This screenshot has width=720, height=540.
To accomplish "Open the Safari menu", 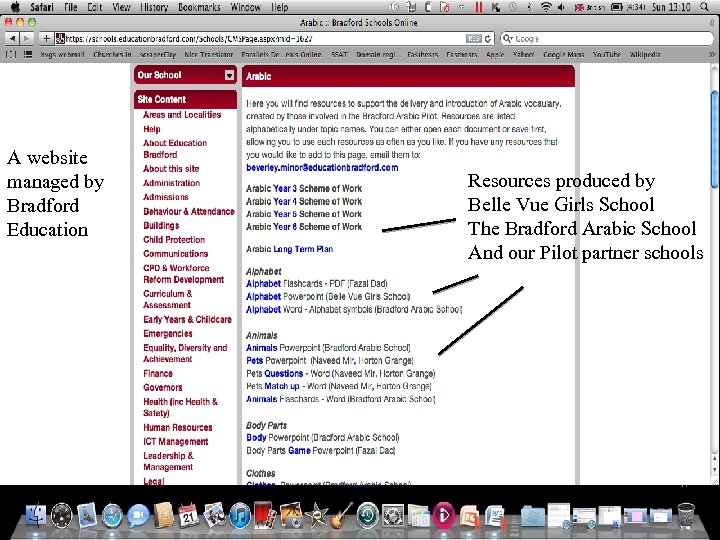I will (x=42, y=7).
